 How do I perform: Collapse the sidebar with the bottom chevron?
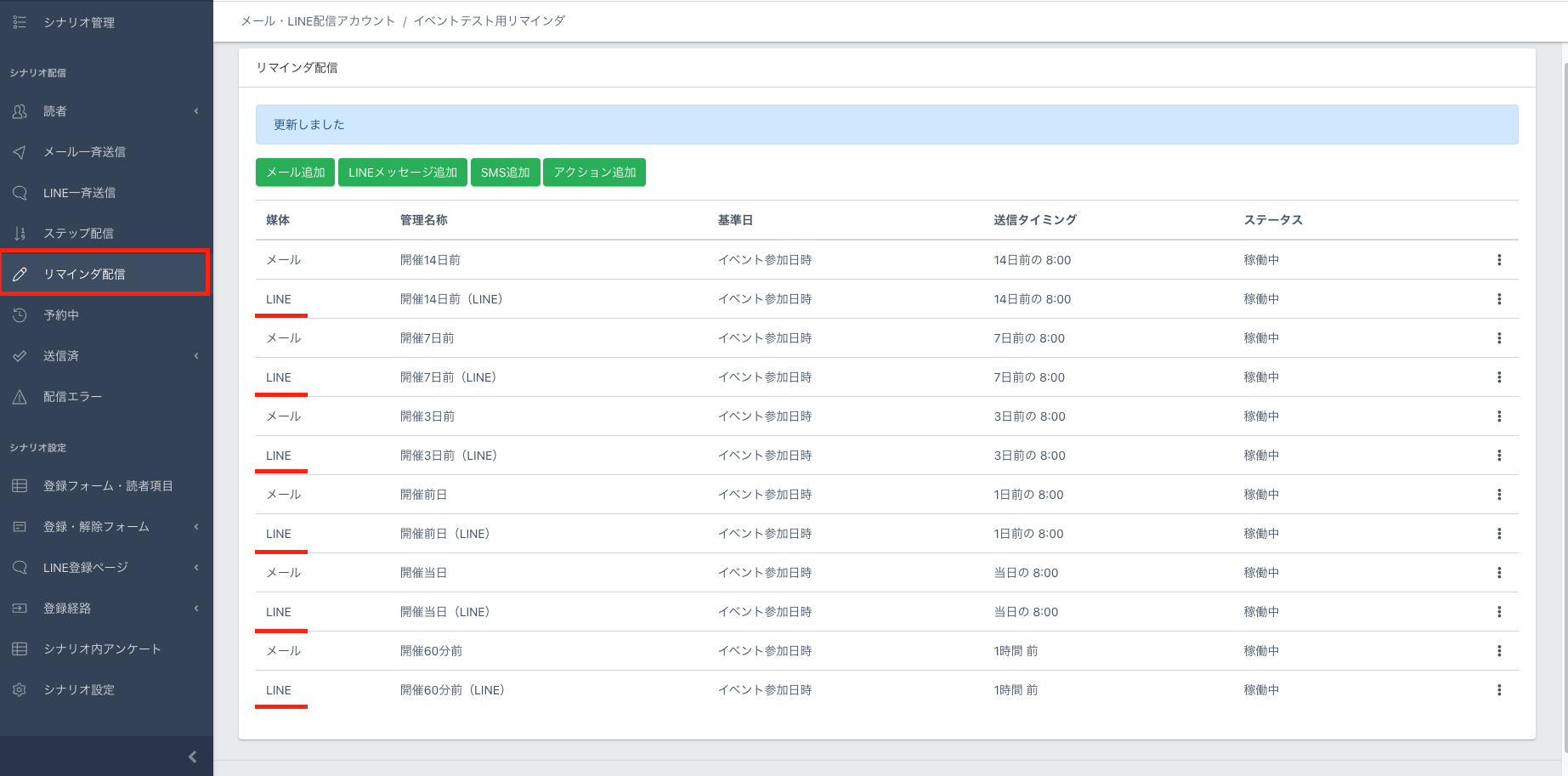point(192,756)
